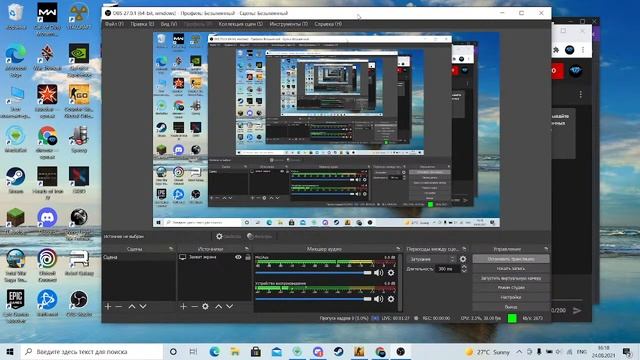
Task: Open the Battle.net desktop shortcut
Action: (47, 303)
